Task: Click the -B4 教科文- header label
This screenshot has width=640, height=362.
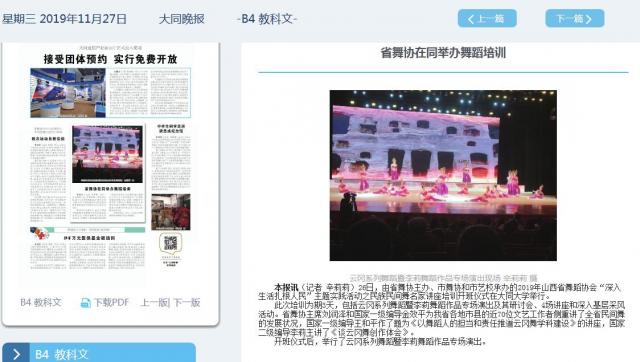Action: pyautogui.click(x=267, y=19)
